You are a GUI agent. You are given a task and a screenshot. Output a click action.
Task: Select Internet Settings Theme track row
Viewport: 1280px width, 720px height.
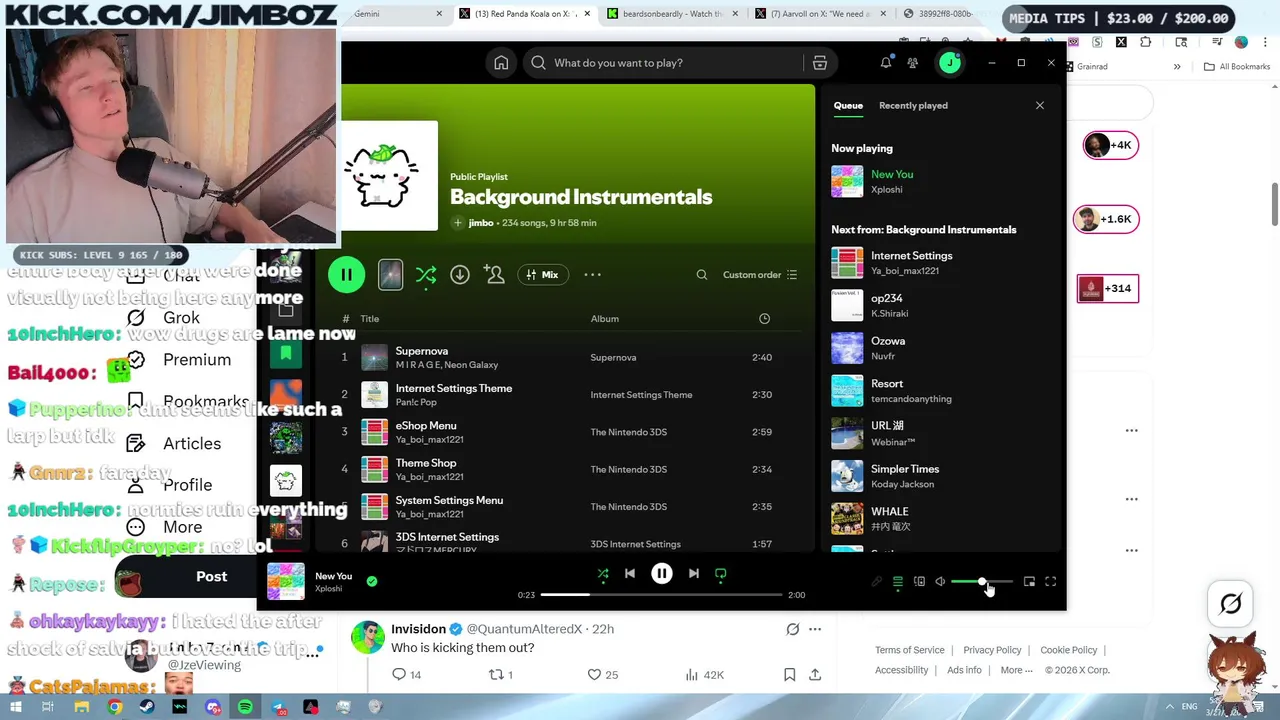coord(565,395)
